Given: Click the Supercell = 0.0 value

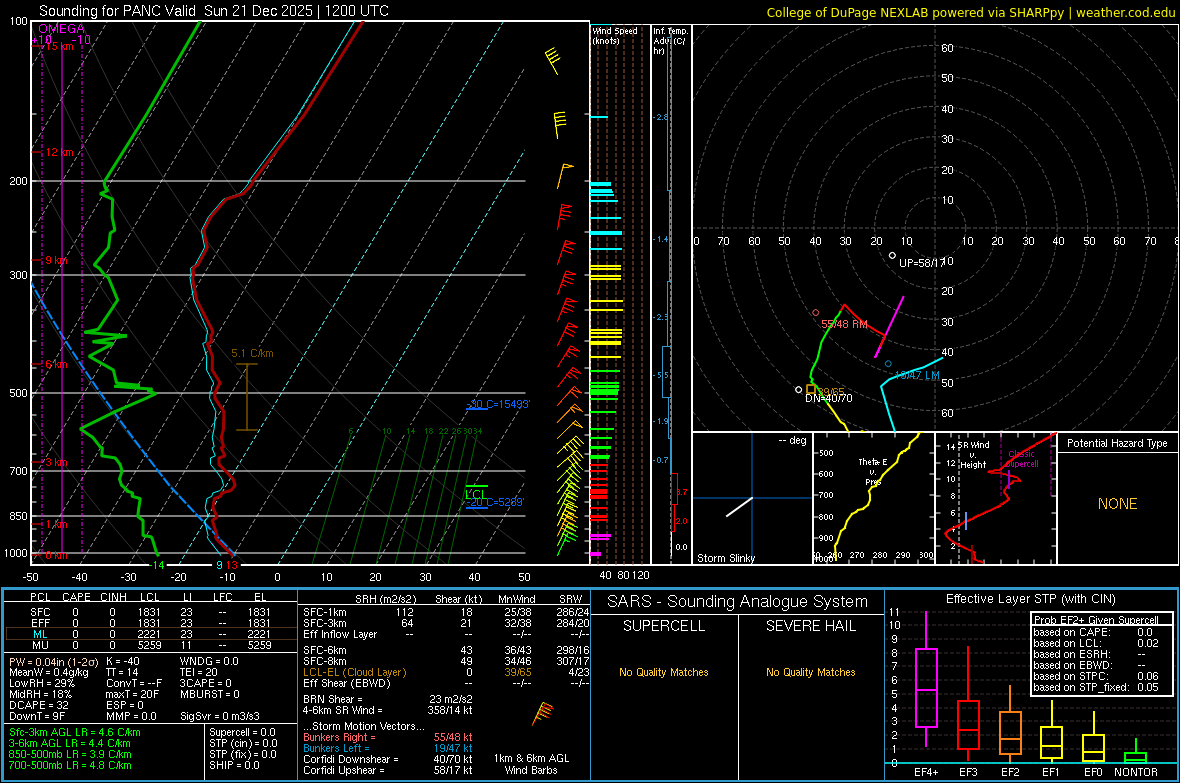Looking at the screenshot, I should (x=242, y=732).
